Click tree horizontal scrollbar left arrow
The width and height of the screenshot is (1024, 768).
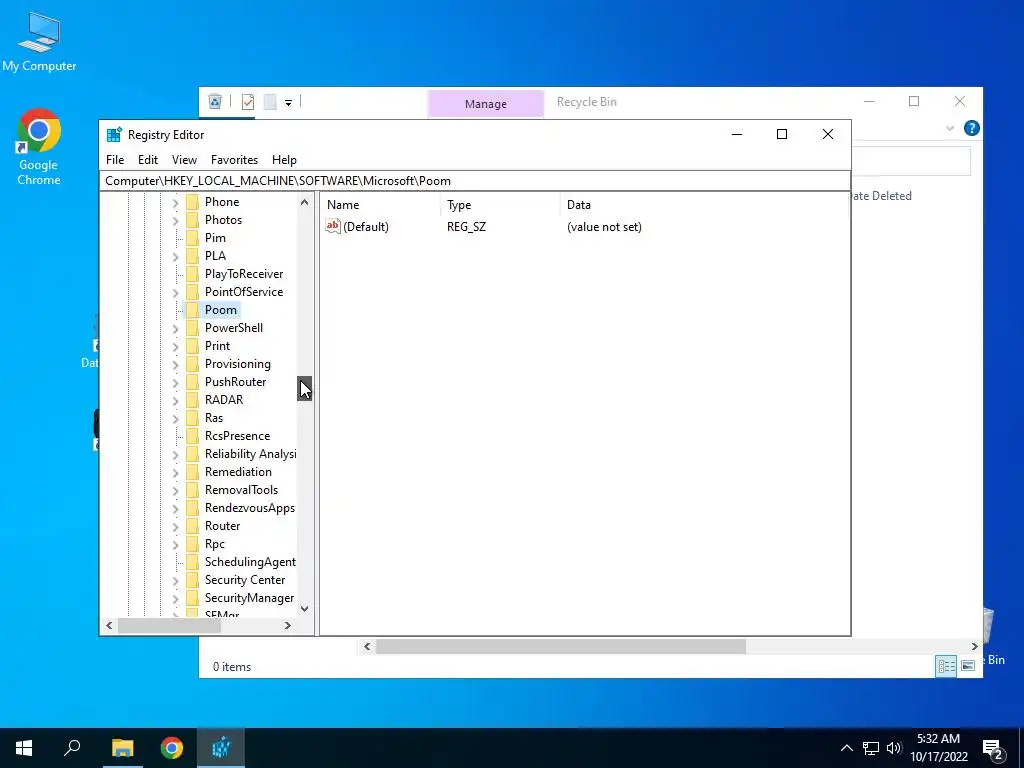(109, 626)
